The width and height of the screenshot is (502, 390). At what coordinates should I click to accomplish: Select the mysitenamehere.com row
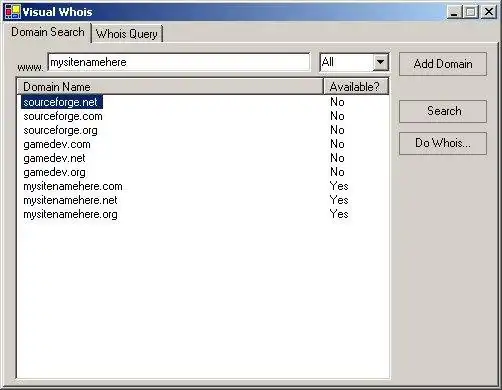click(x=203, y=186)
